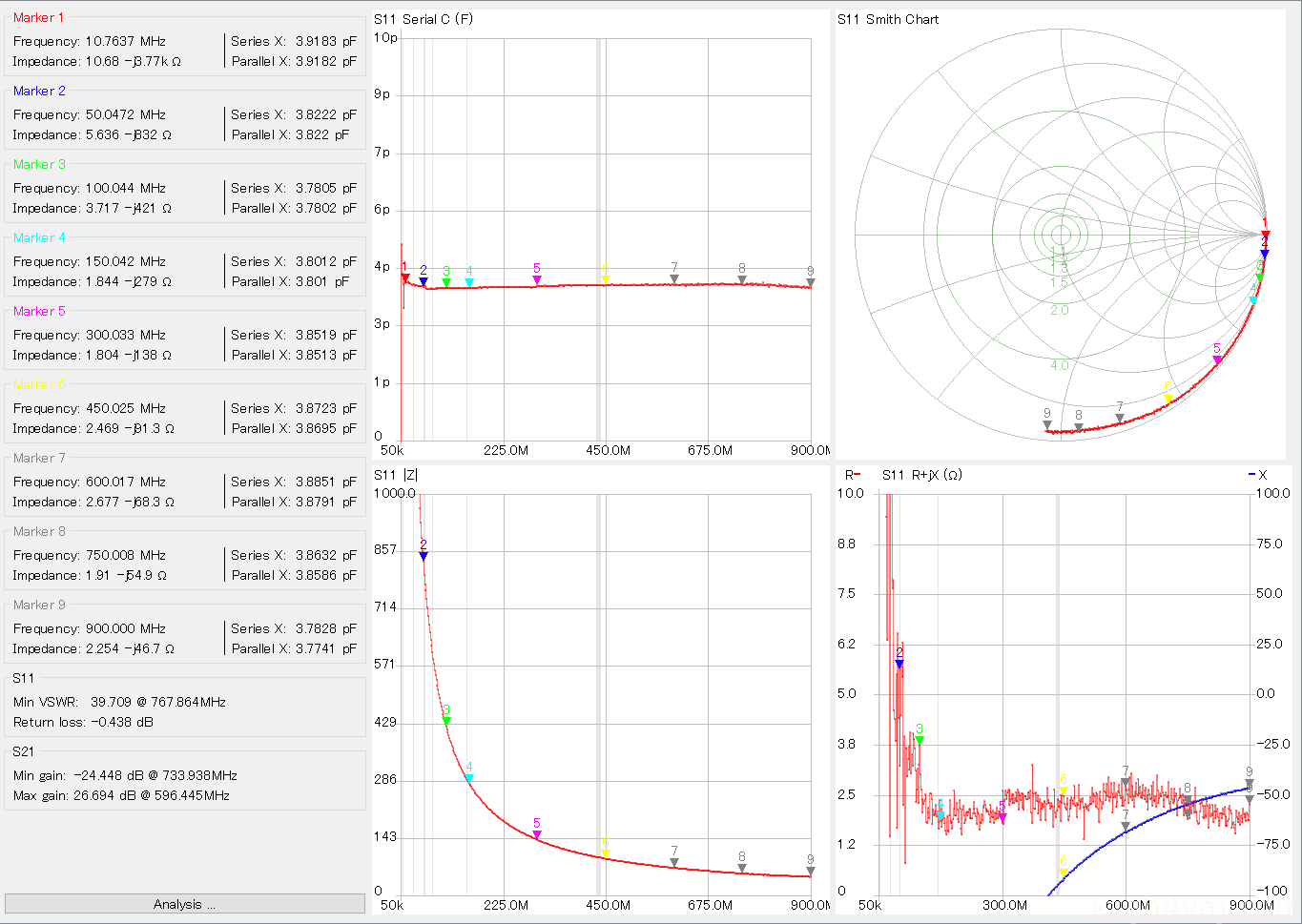
Task: Click the Marker 2 group title
Action: (x=39, y=91)
